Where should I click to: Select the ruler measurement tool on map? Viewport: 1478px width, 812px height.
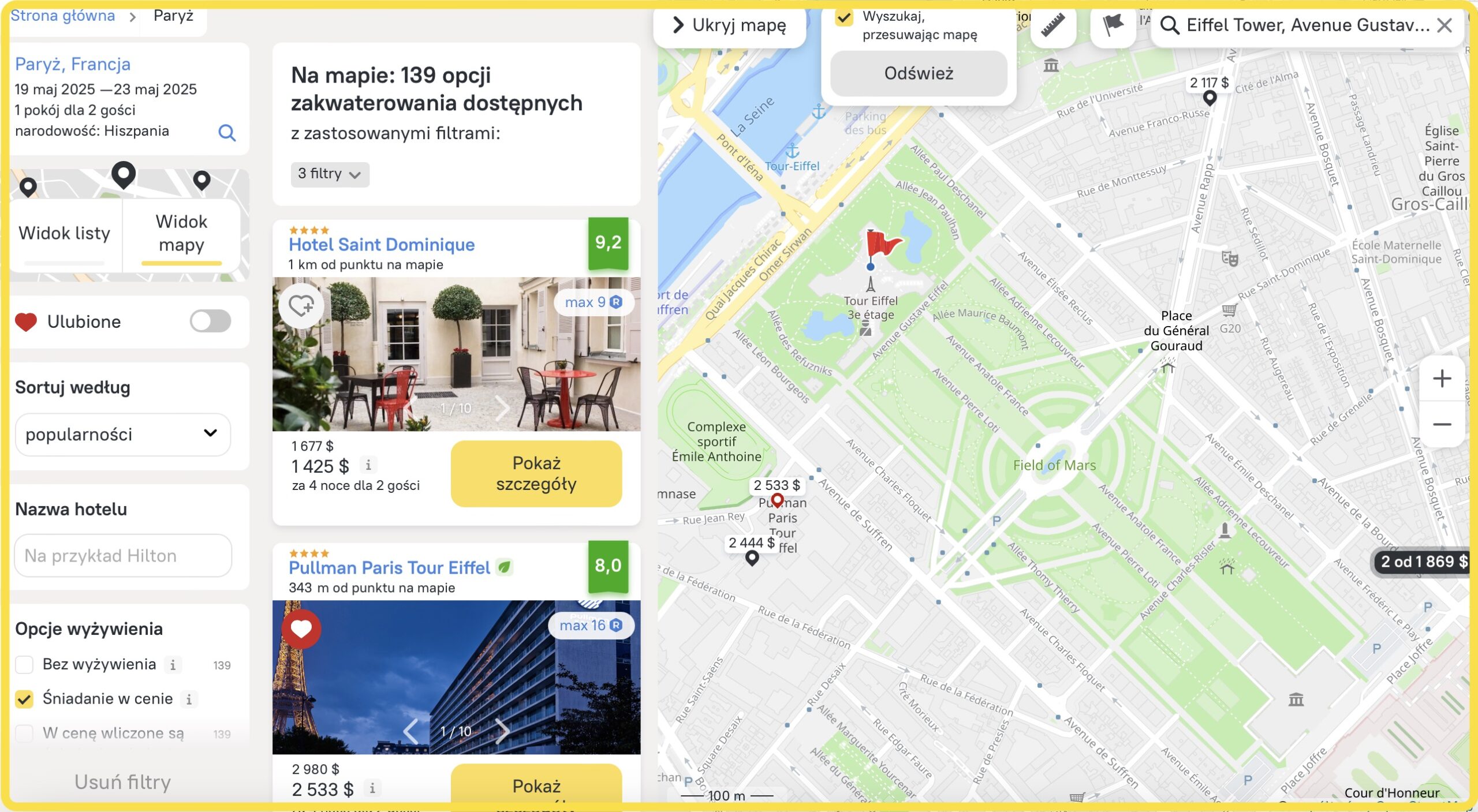pos(1053,26)
